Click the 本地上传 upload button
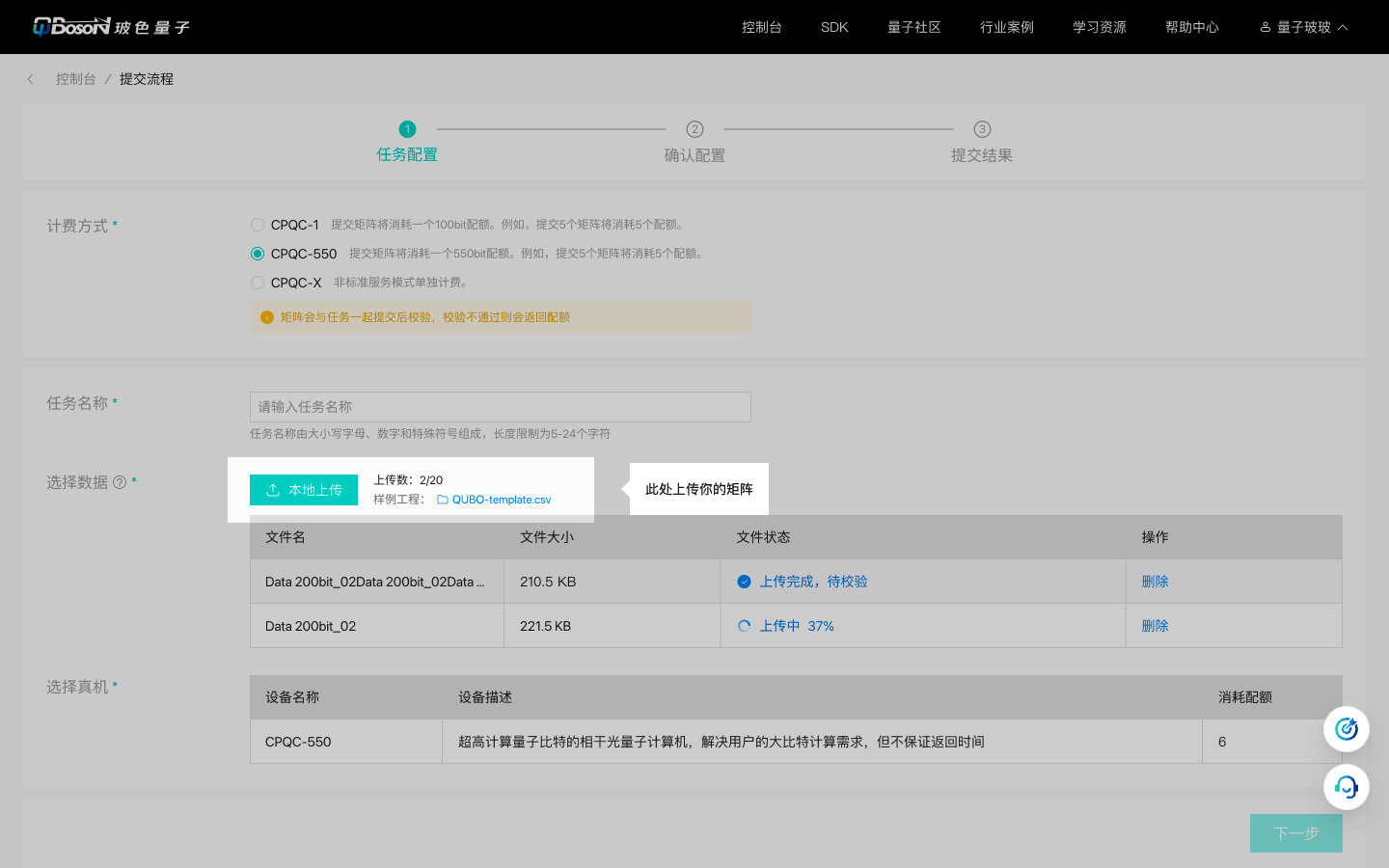1389x868 pixels. (304, 490)
